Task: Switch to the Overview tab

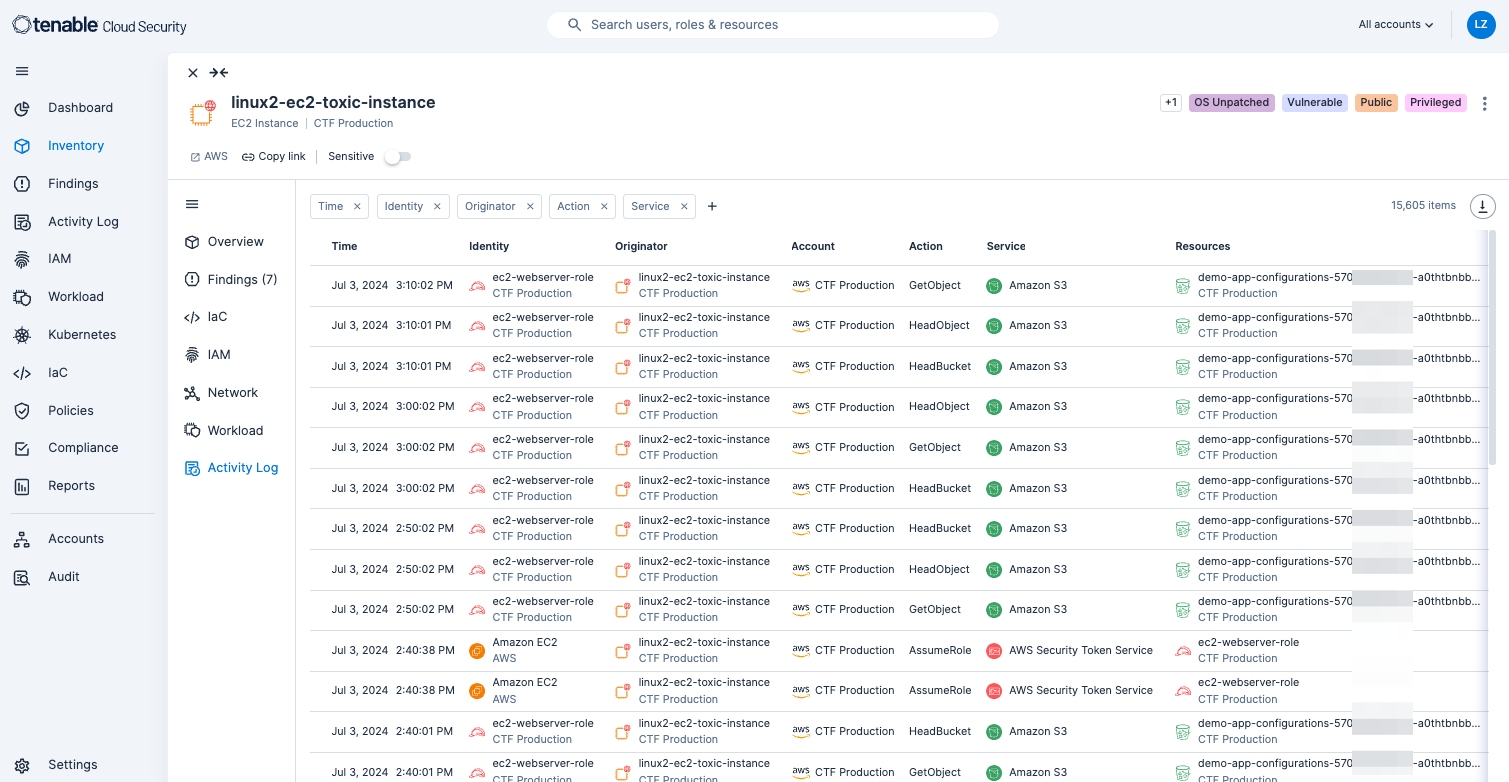Action: click(236, 242)
